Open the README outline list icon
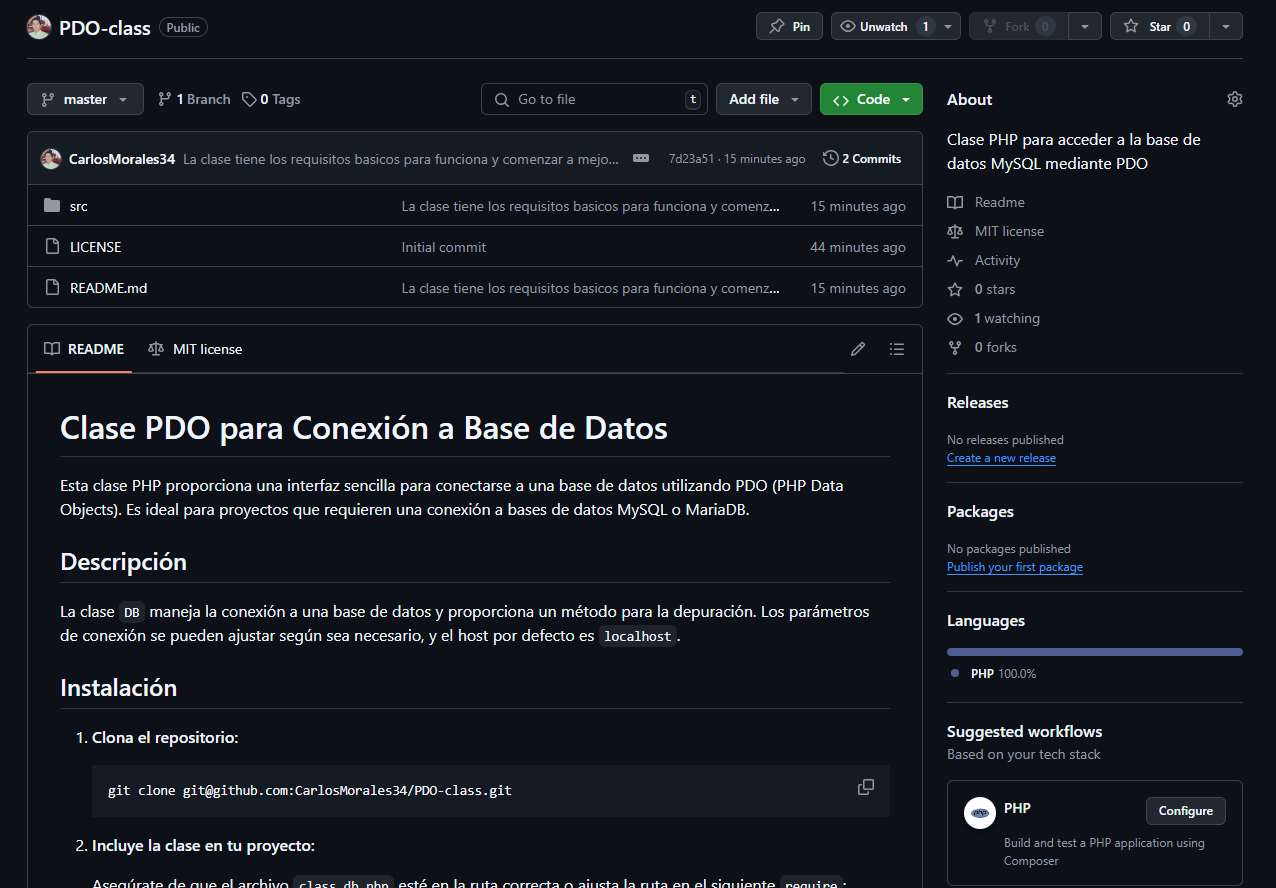The image size is (1276, 888). click(896, 349)
